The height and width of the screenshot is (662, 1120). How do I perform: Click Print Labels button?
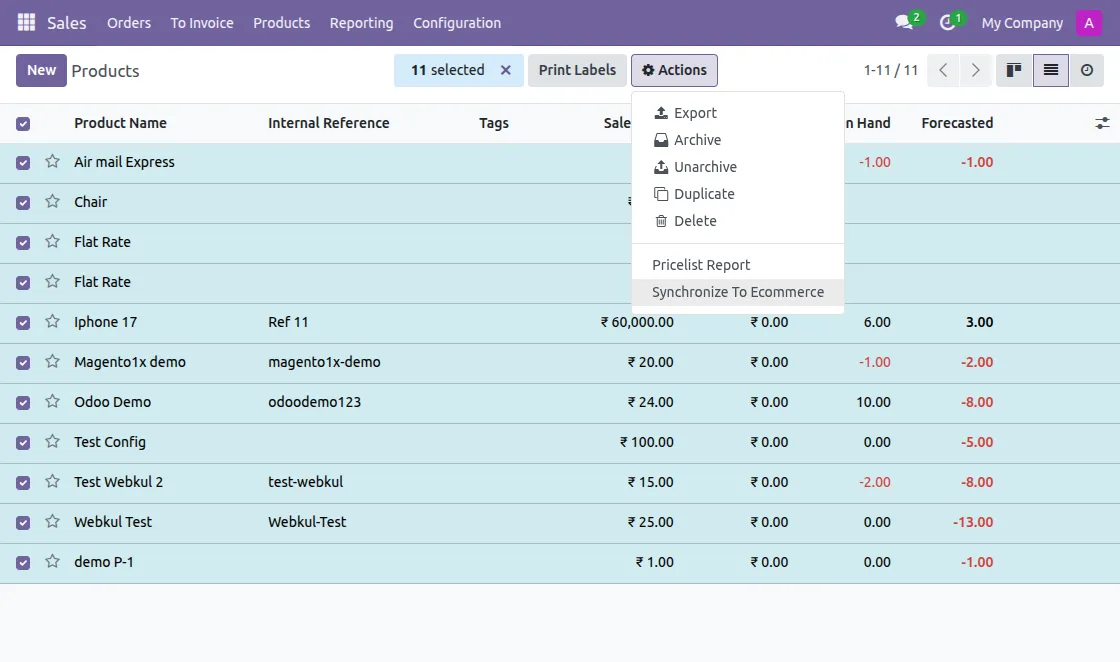click(577, 70)
